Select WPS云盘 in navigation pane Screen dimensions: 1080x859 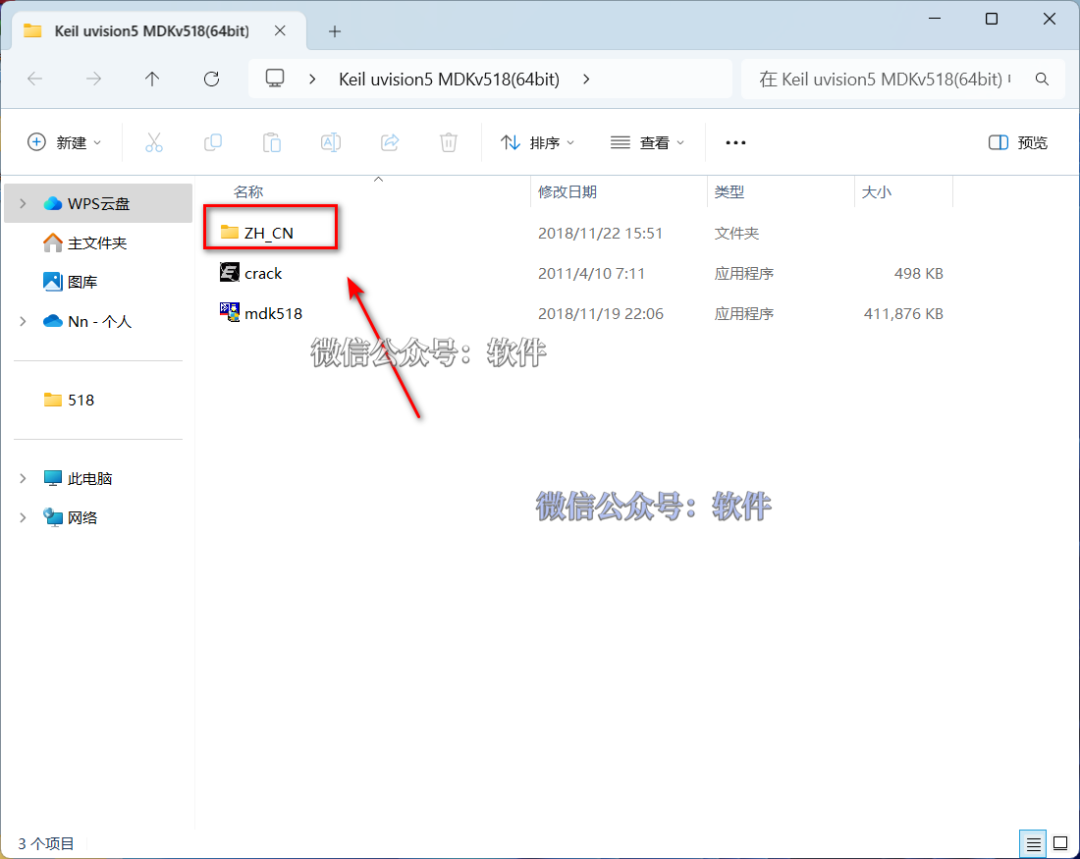tap(98, 203)
